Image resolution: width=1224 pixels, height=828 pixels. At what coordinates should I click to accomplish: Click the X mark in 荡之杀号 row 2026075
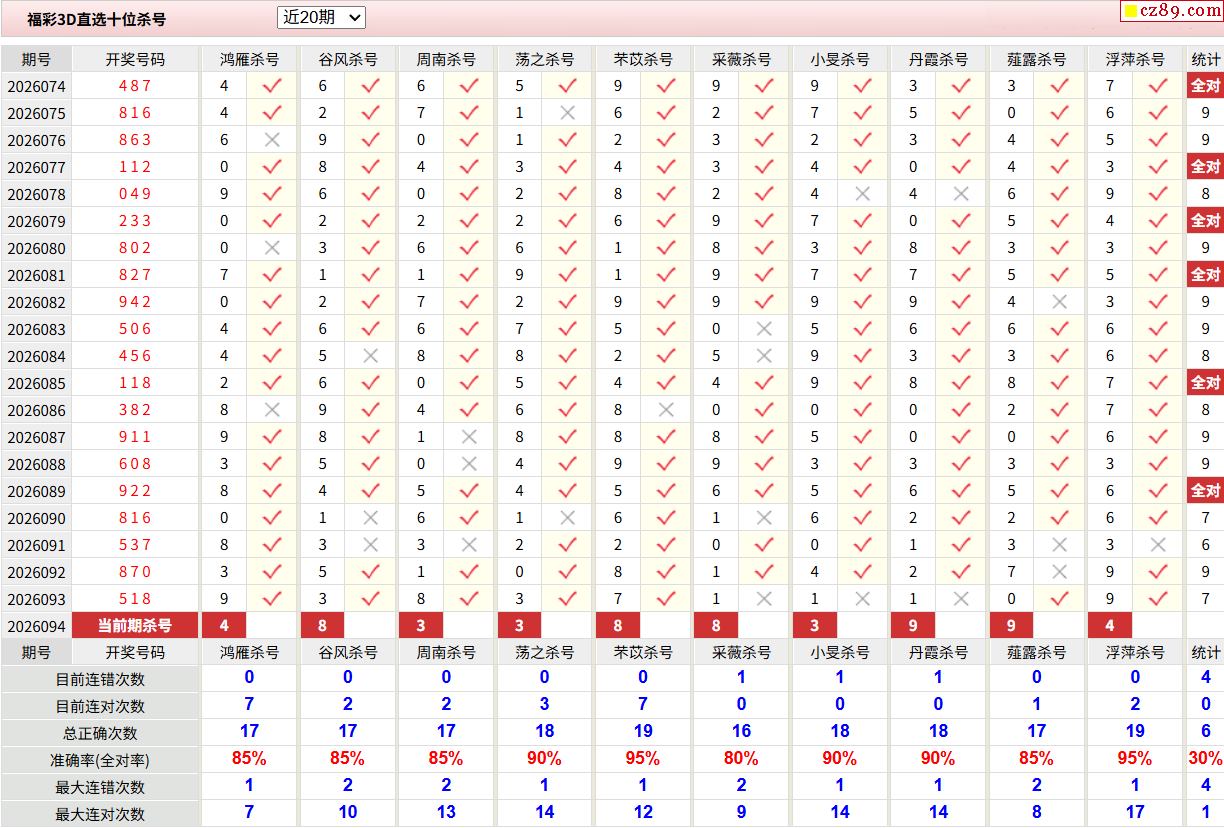(x=567, y=113)
